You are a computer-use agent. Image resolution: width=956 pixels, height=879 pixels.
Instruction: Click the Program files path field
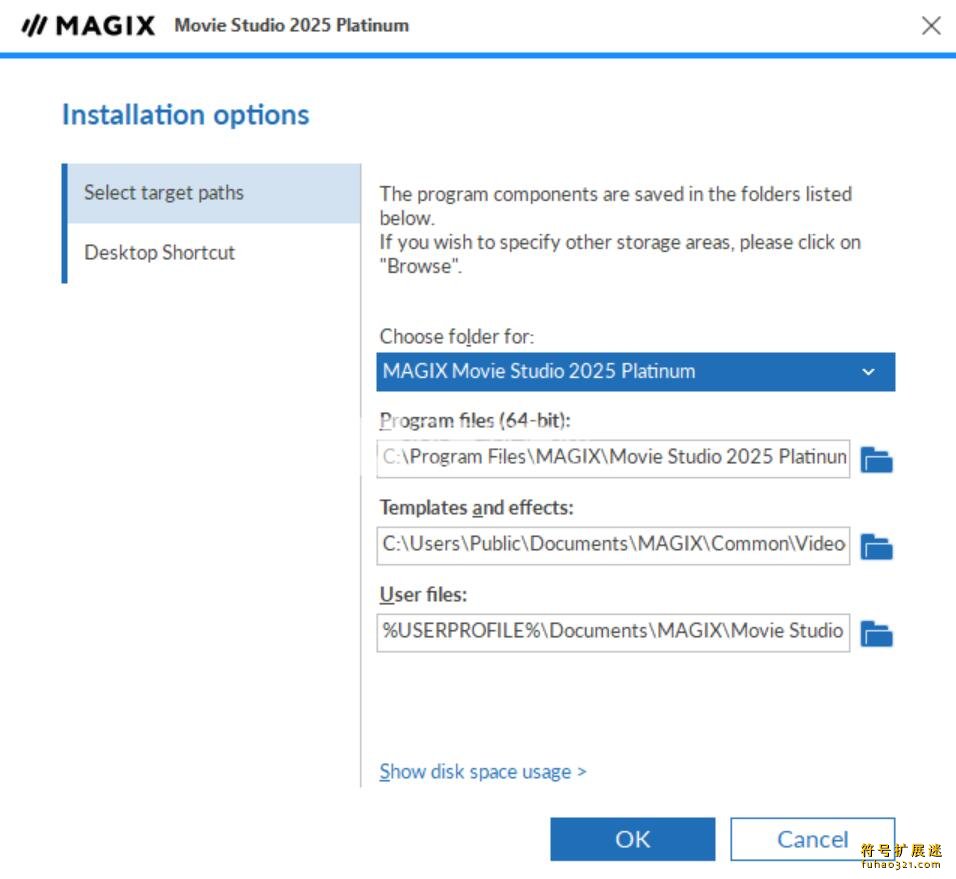point(613,458)
